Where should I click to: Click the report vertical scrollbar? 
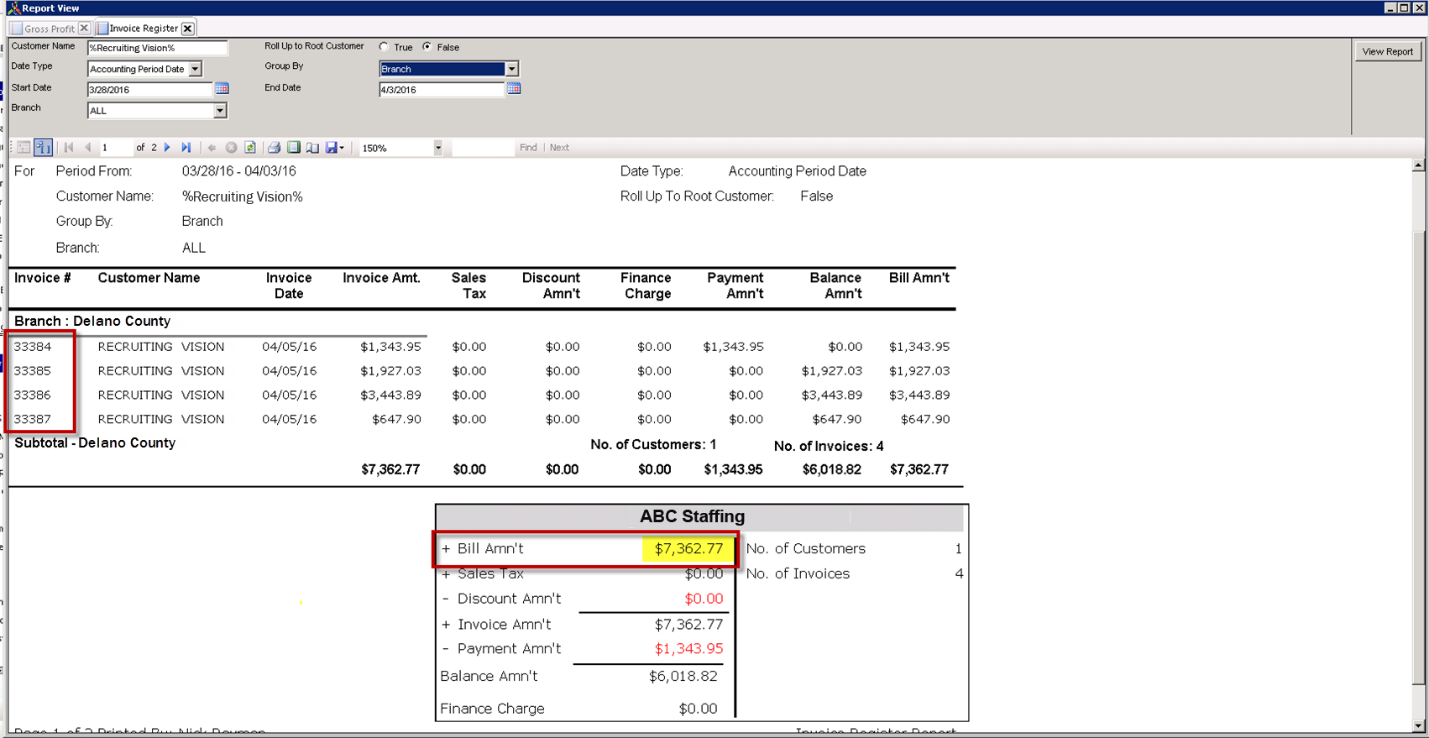click(x=1419, y=445)
